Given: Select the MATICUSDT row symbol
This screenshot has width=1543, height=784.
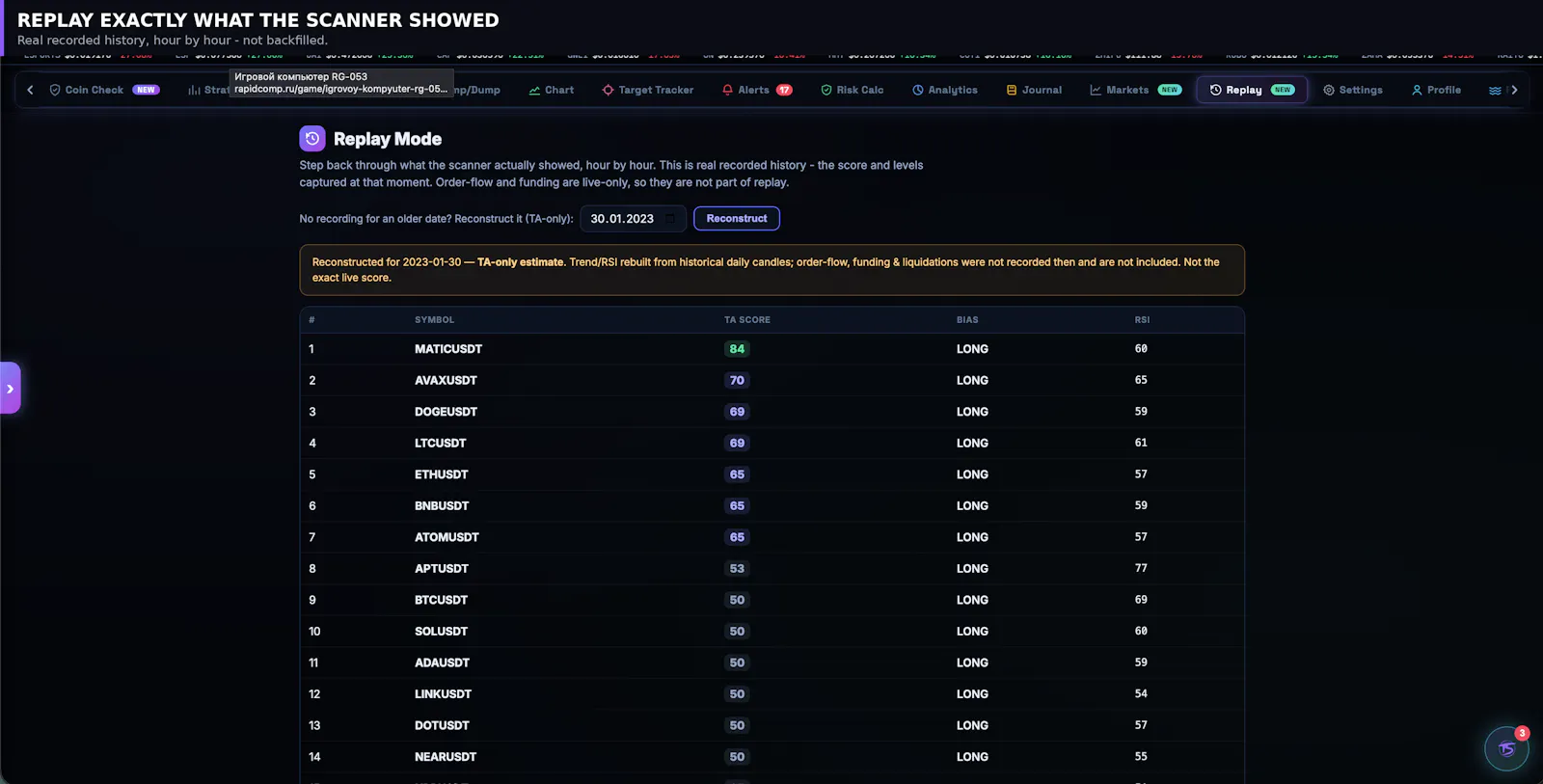Looking at the screenshot, I should 448,349.
